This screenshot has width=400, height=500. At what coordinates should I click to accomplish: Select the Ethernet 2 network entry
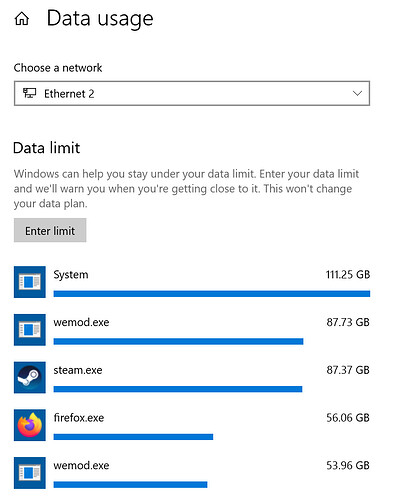click(69, 94)
